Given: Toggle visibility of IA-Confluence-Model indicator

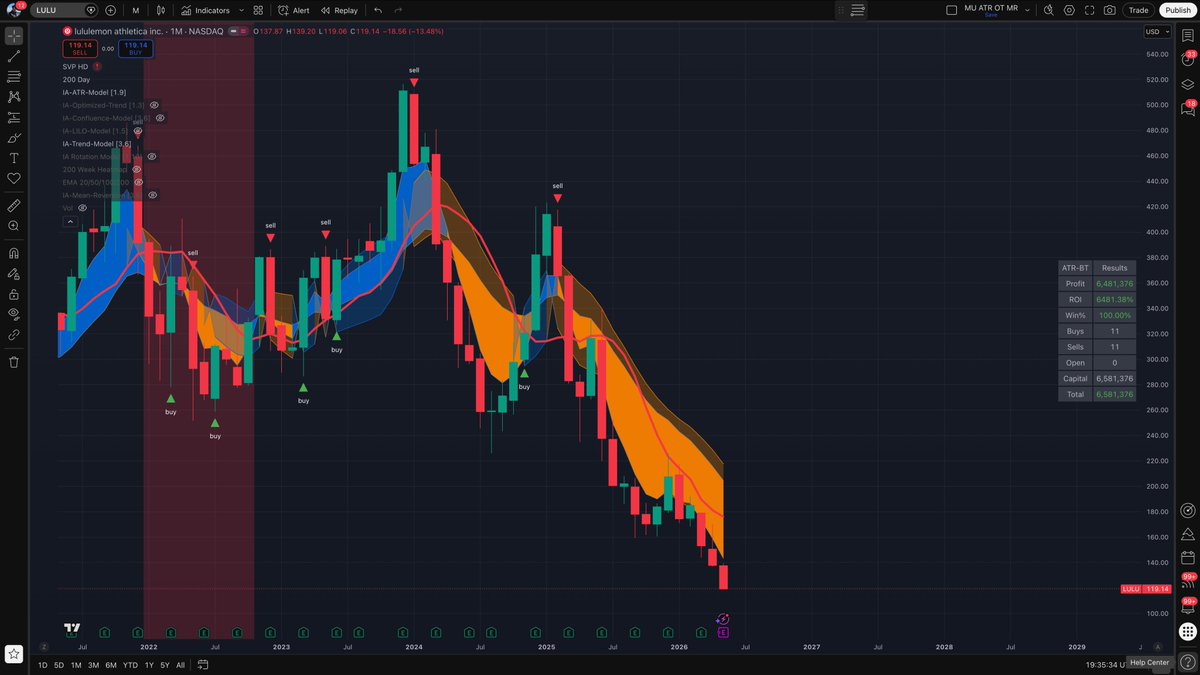Looking at the screenshot, I should coord(160,118).
